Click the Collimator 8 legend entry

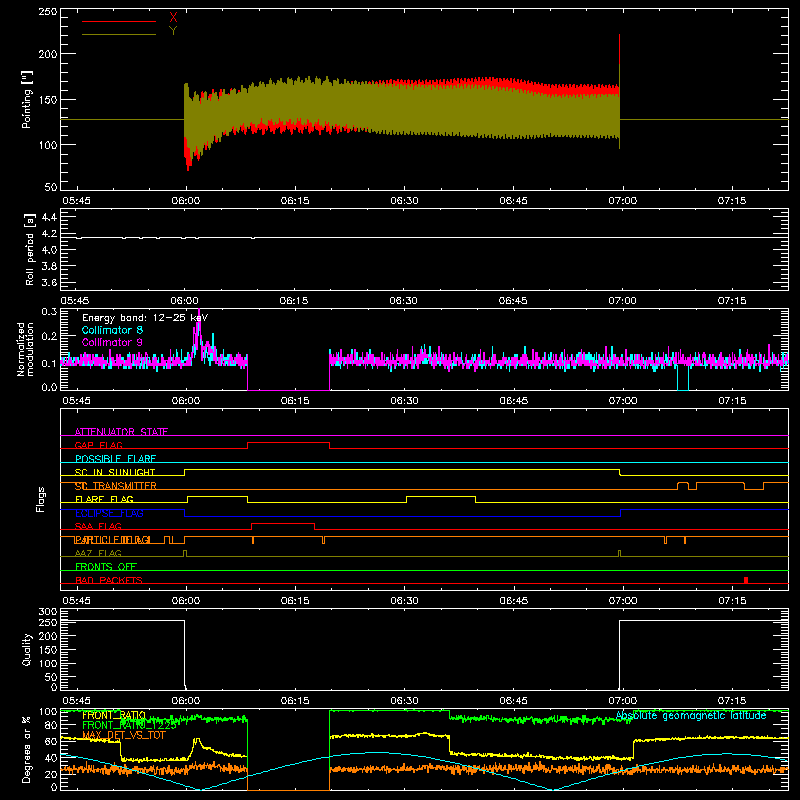112,330
